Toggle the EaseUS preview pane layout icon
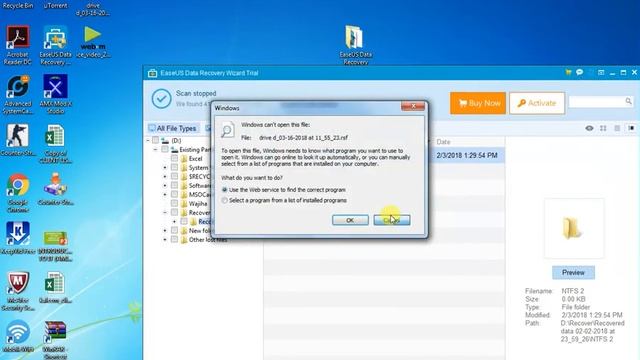This screenshot has height=360, width=640. pos(631,128)
